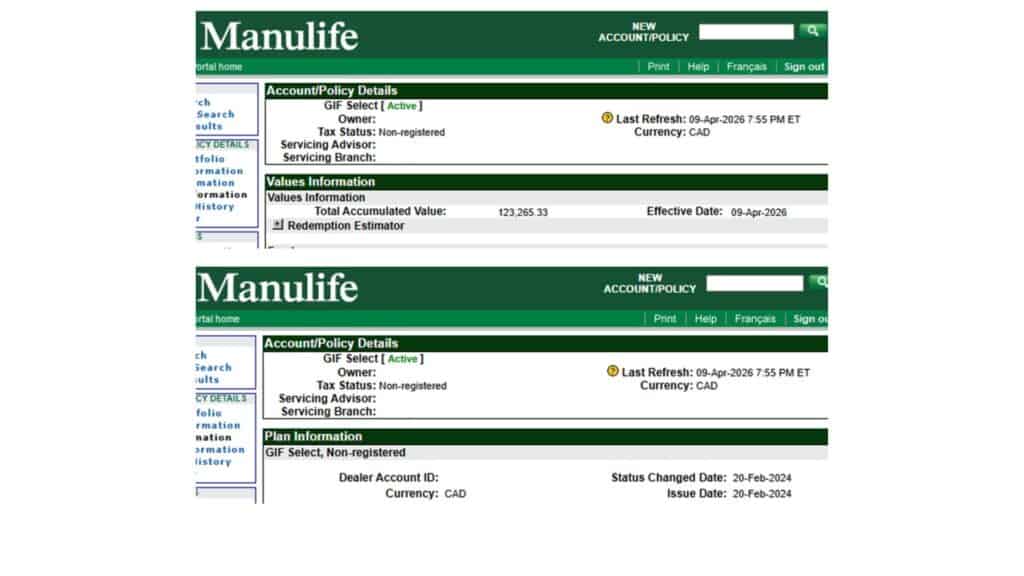Click Last Refresh help icon in lower panel
Screen dimensions: 1024x576
613,371
